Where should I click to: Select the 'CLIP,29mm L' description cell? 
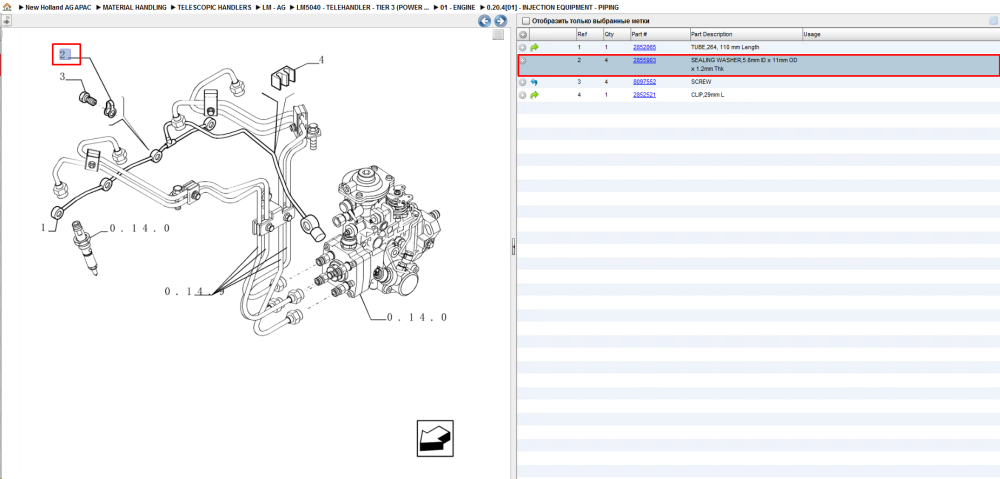coord(708,94)
